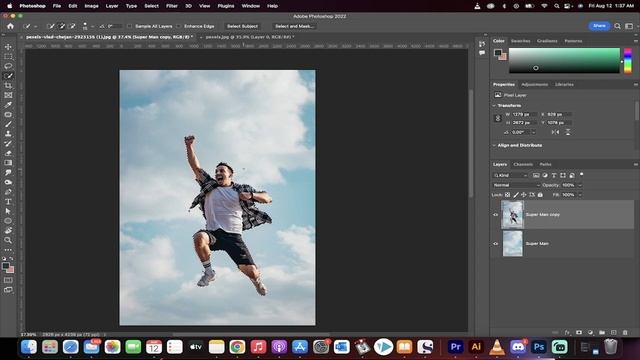This screenshot has height=360, width=640.
Task: Open the rotation angle dropdown in Properties
Action: click(x=533, y=132)
